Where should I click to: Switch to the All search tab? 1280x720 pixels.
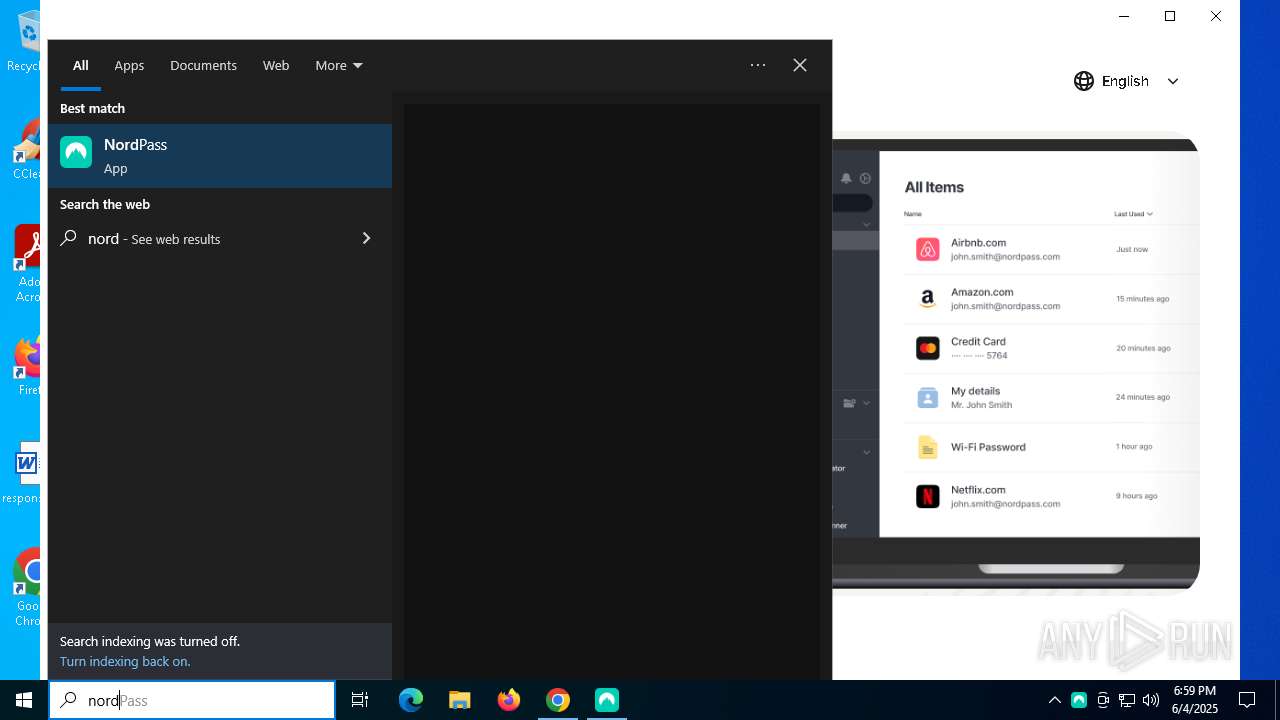tap(81, 65)
